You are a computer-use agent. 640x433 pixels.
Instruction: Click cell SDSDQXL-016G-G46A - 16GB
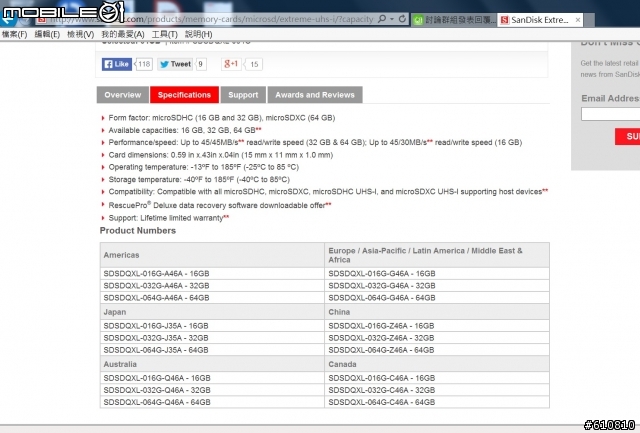(x=437, y=273)
